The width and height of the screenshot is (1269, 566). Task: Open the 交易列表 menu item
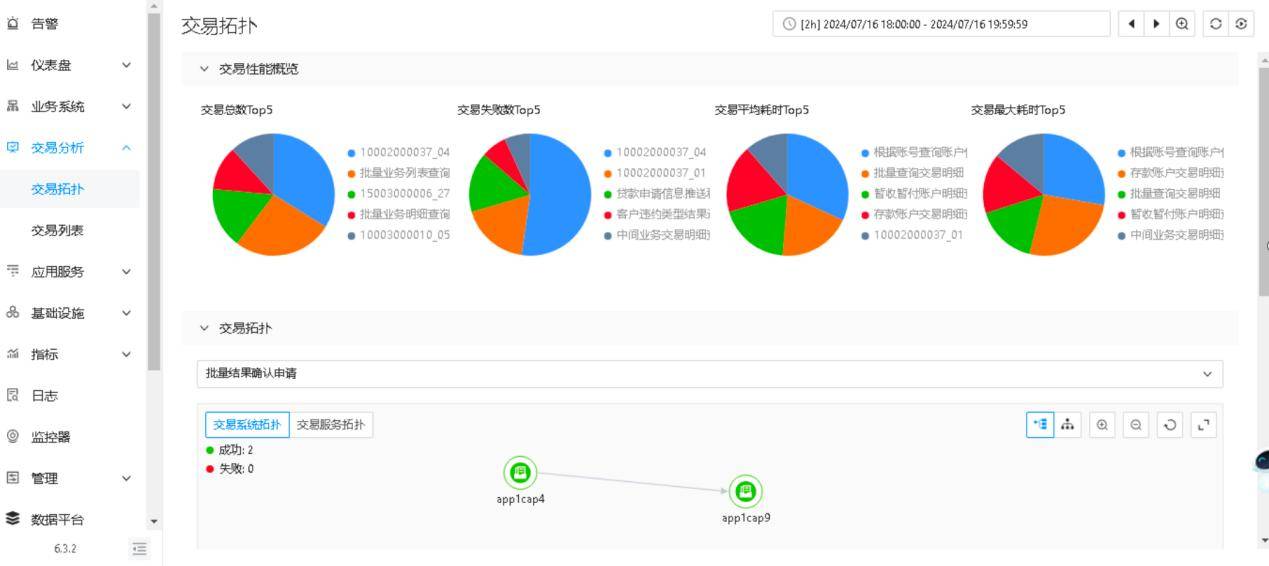pyautogui.click(x=57, y=230)
